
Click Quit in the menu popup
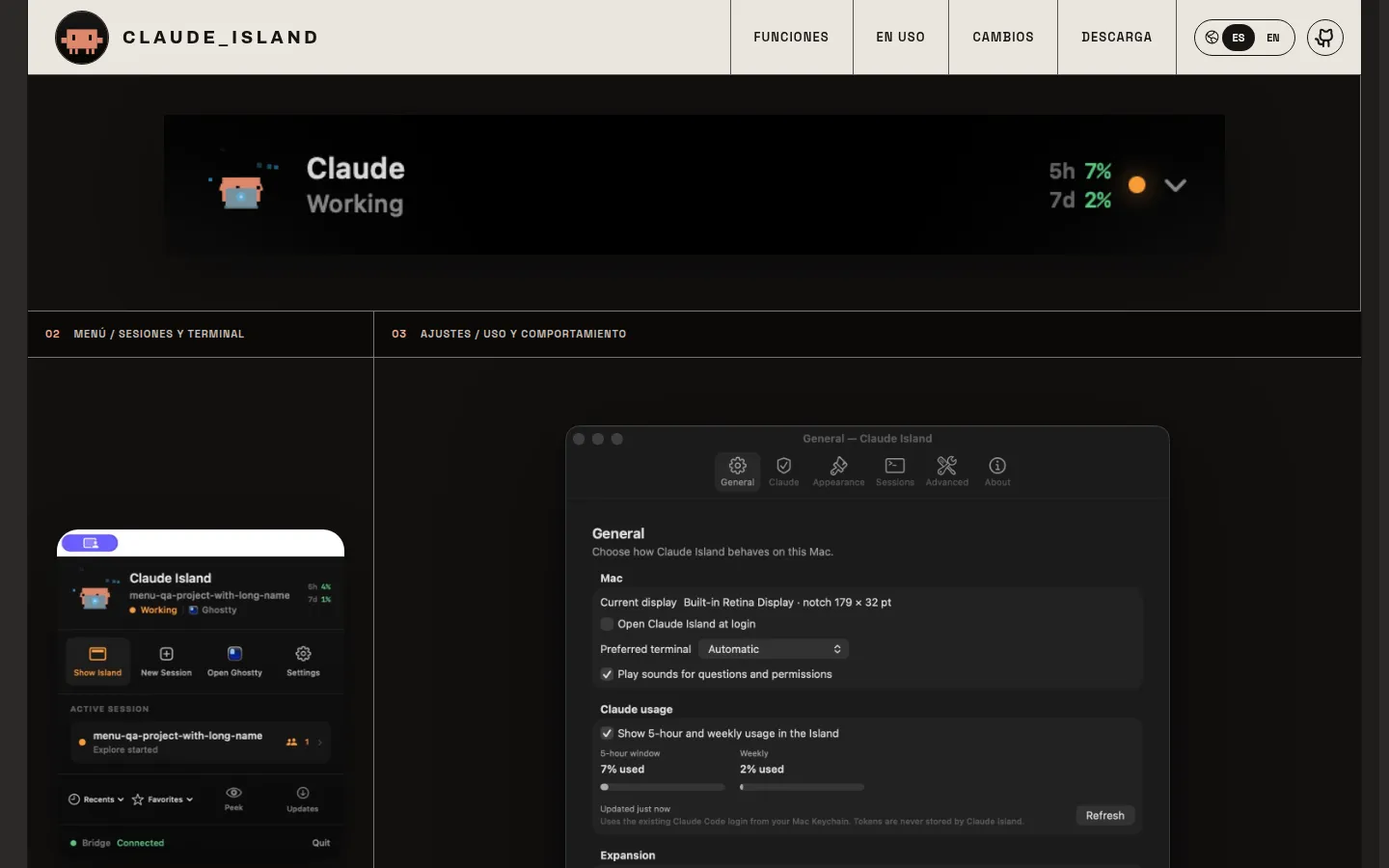tap(321, 843)
